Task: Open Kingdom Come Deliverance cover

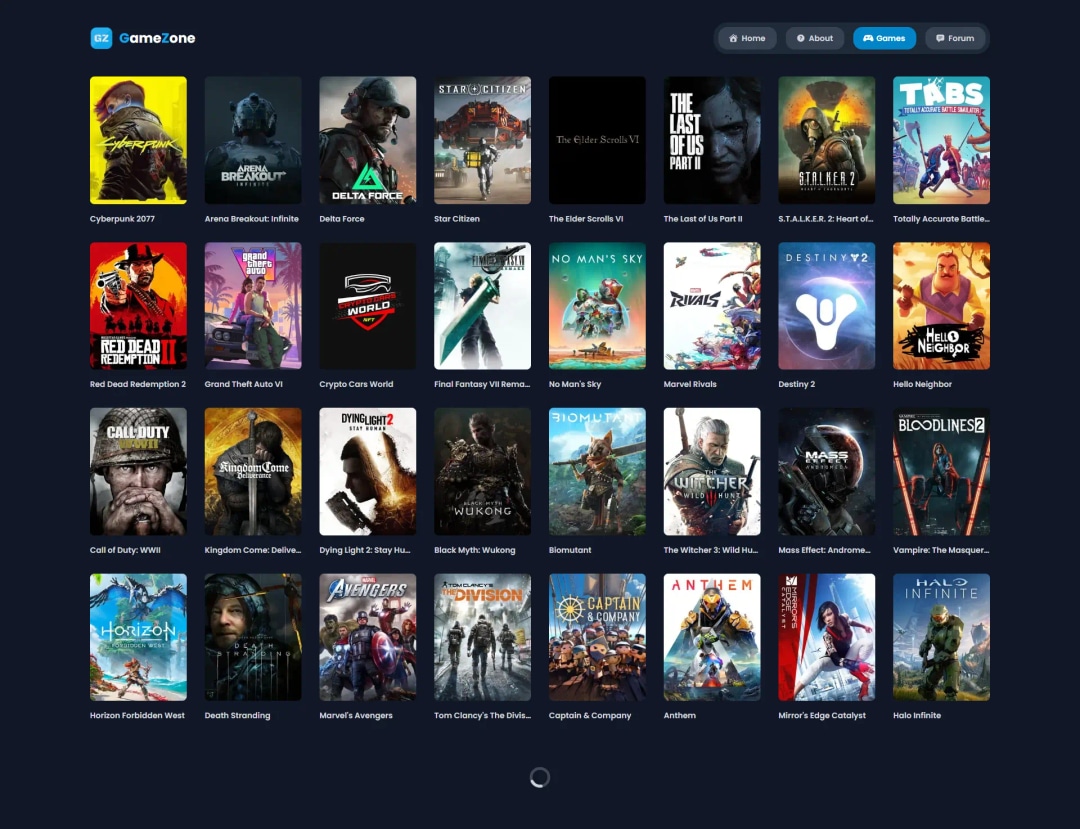Action: (x=253, y=472)
